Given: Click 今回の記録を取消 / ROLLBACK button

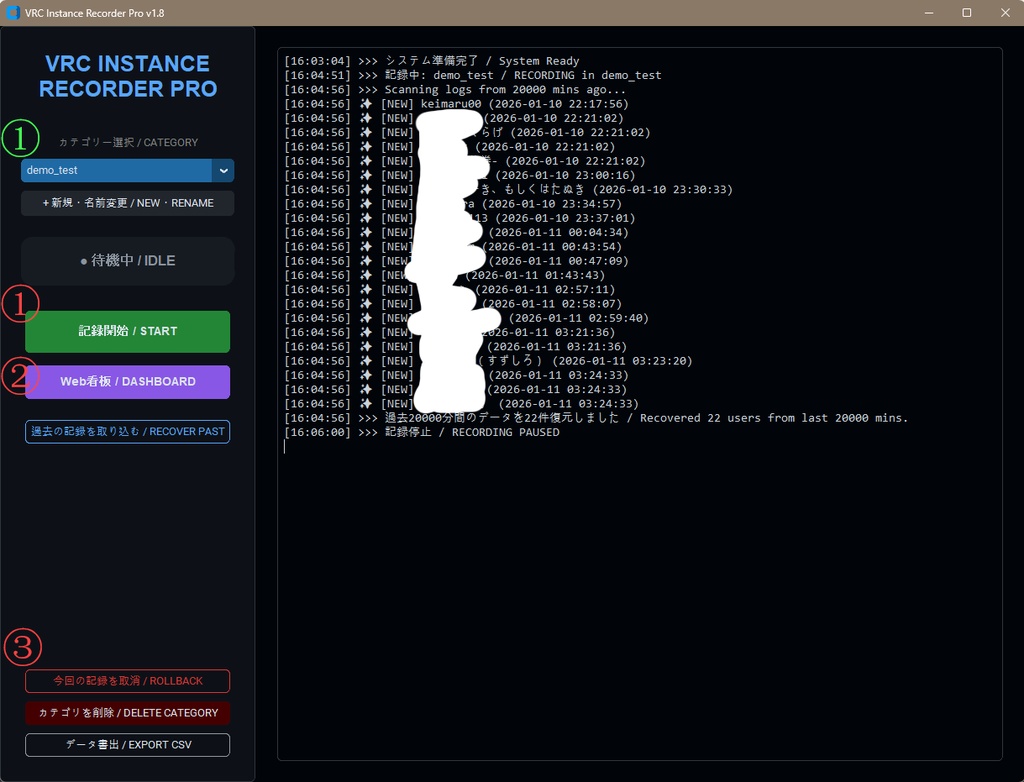Looking at the screenshot, I should click(127, 681).
